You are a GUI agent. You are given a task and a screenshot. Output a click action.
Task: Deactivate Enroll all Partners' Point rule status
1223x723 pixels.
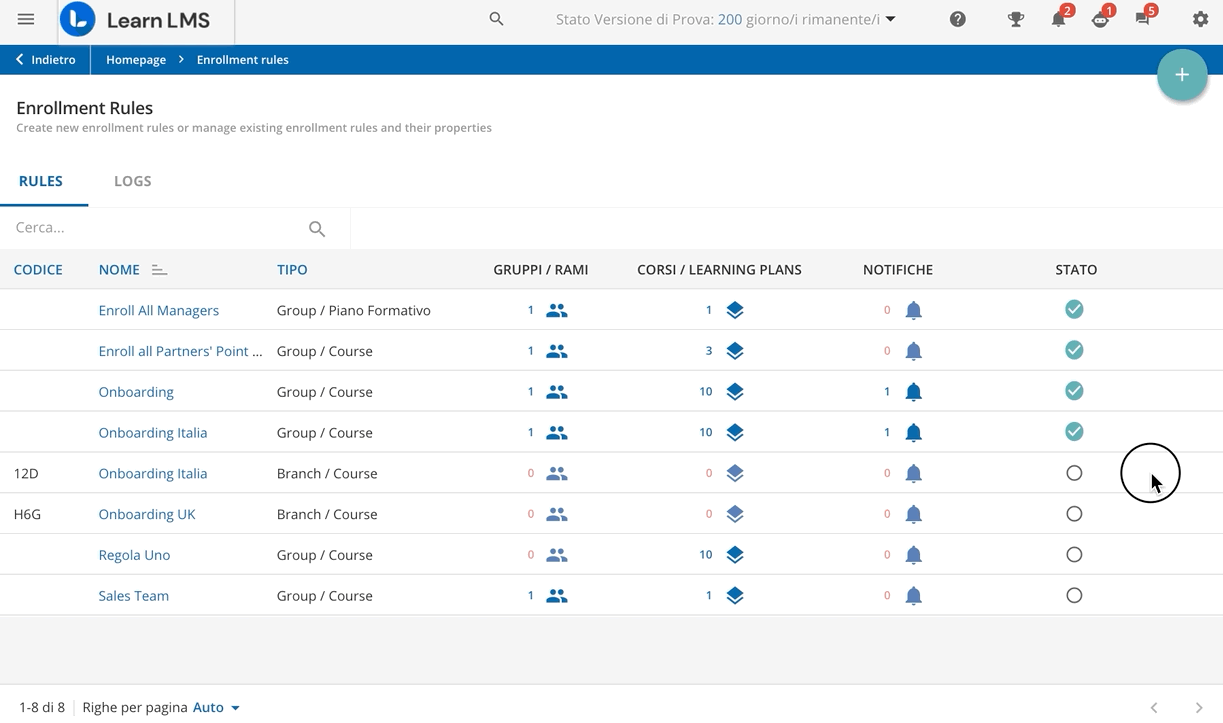1074,350
